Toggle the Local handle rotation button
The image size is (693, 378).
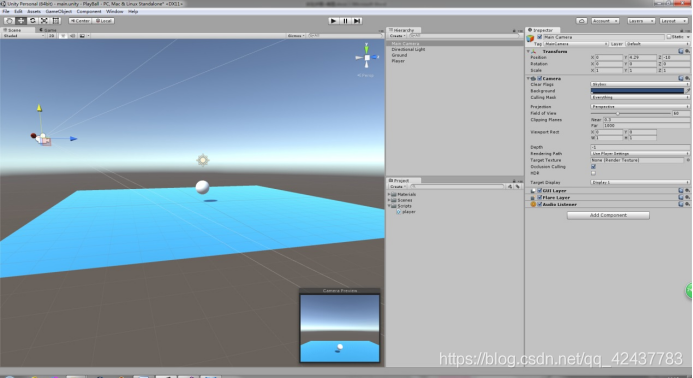click(x=103, y=21)
